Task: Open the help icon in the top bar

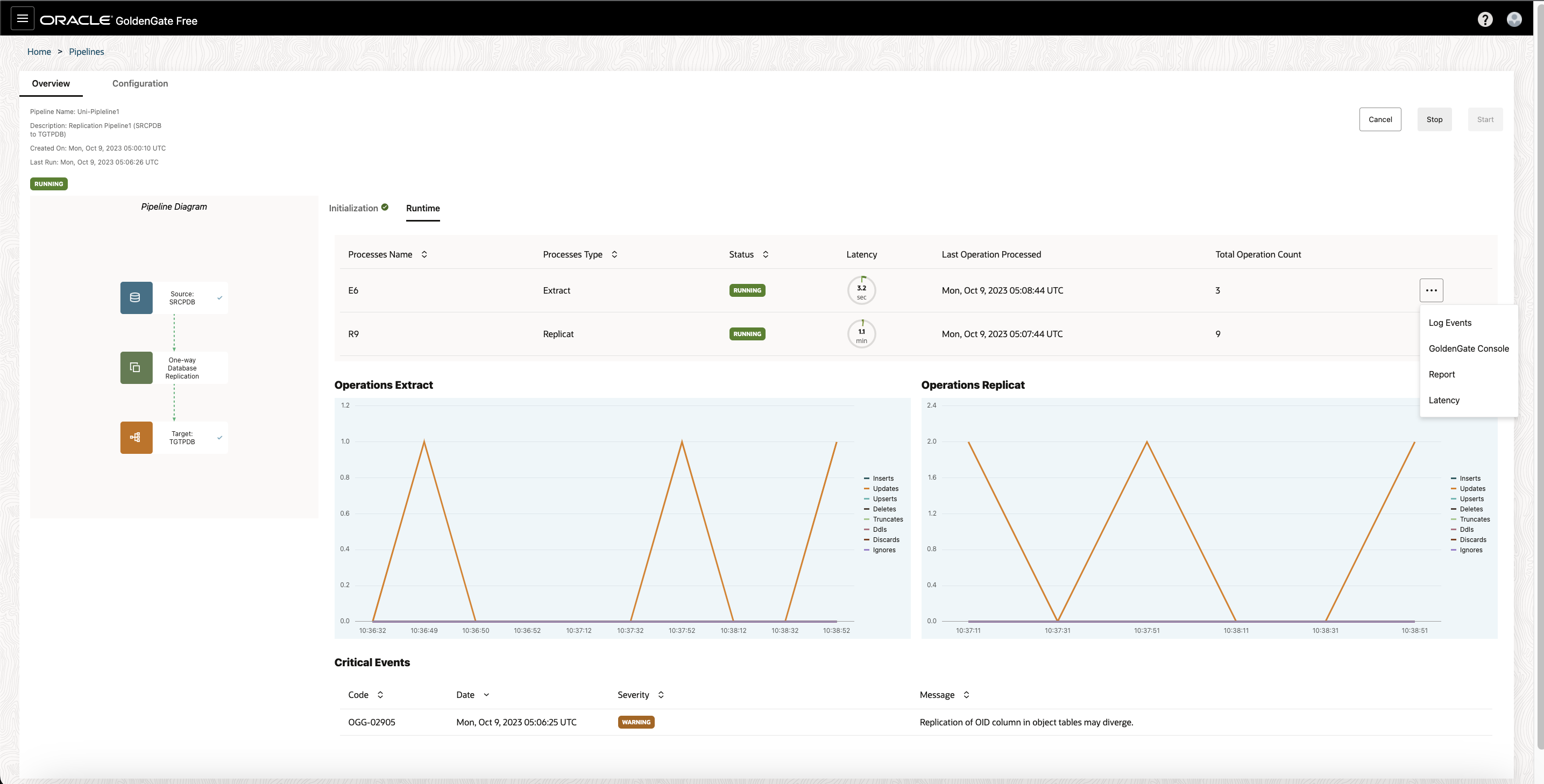Action: [x=1485, y=19]
